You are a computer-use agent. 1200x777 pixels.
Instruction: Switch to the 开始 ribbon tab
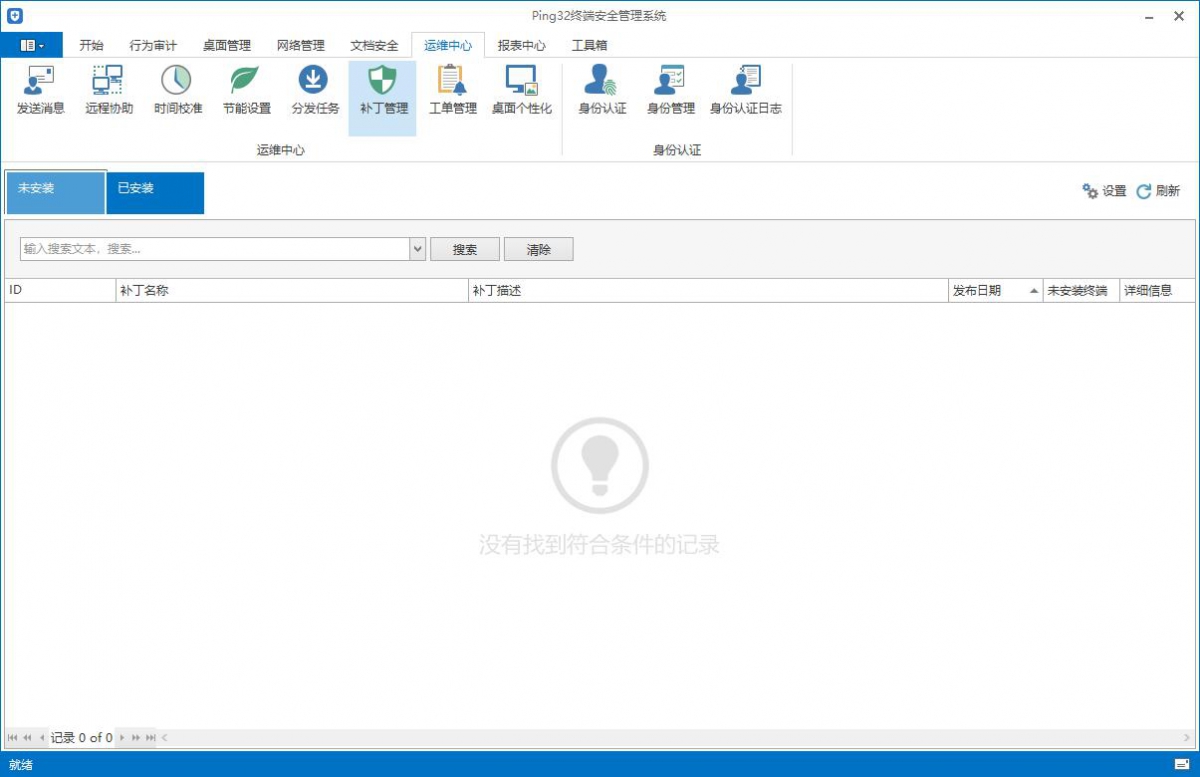coord(91,45)
